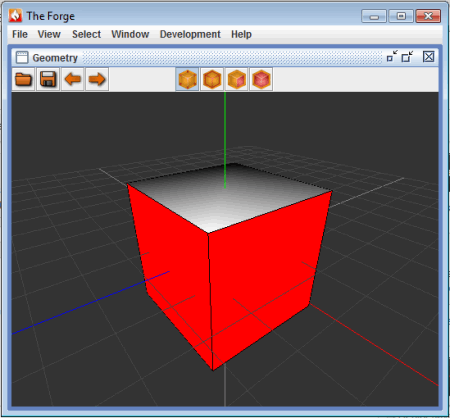Minimize The Forge window
The width and height of the screenshot is (450, 418).
[374, 16]
